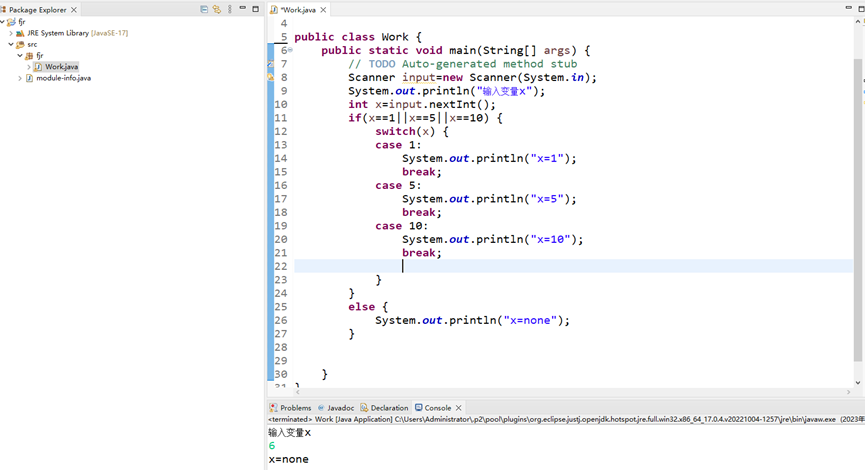Click the editor vertical scrollbar thumb
The image size is (865, 470).
click(x=857, y=210)
